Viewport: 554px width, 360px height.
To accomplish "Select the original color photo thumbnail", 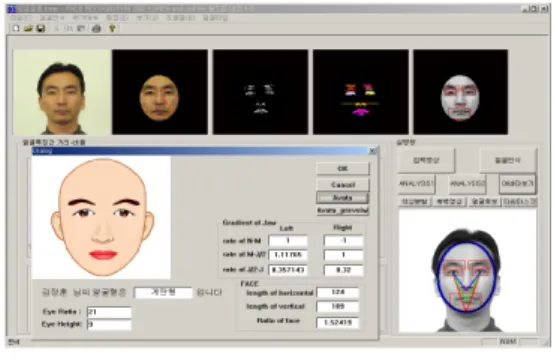I will (62, 92).
